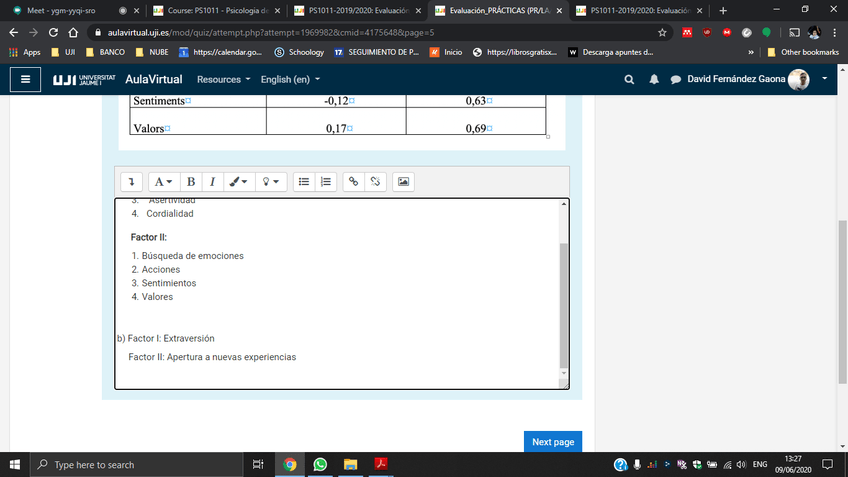Remove link with unlink icon
Image resolution: width=848 pixels, height=477 pixels.
coord(375,182)
